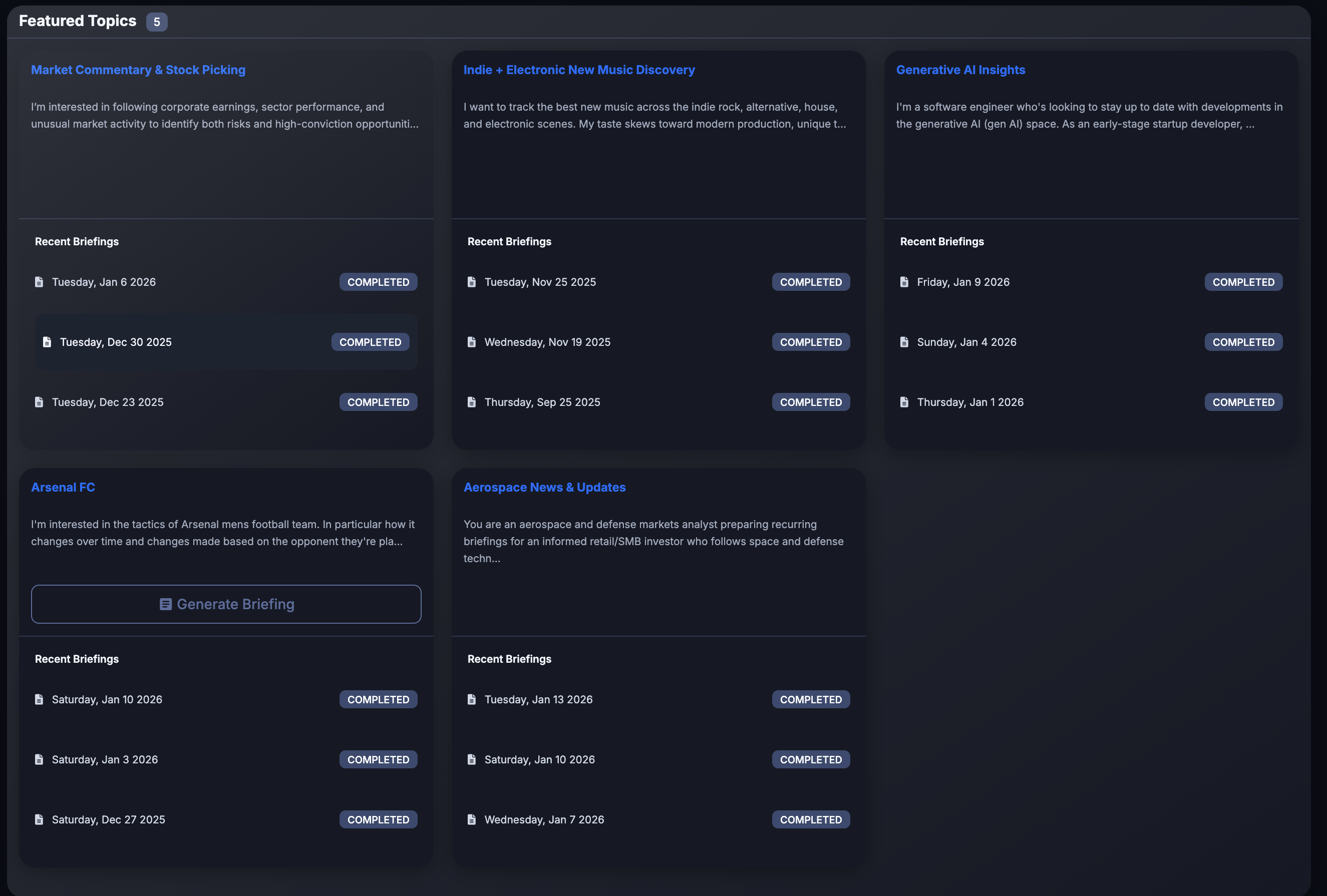Open the Generative AI Insights topic
1327x896 pixels.
pos(960,70)
